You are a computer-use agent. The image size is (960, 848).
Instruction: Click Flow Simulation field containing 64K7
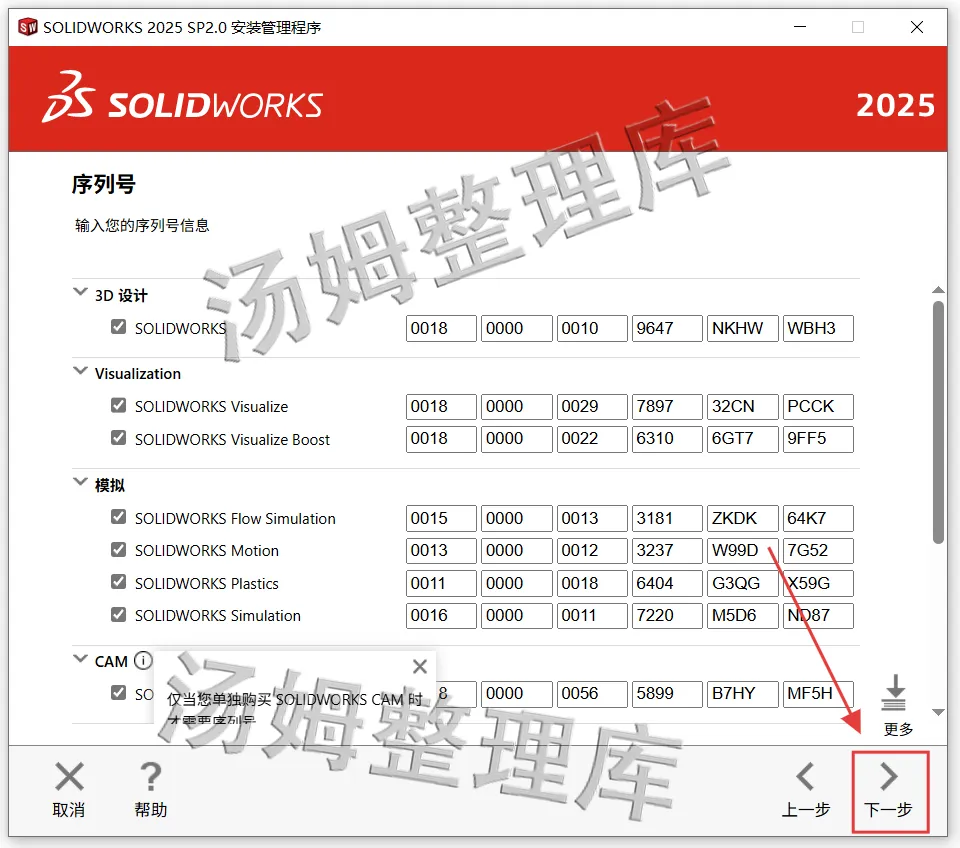point(818,518)
